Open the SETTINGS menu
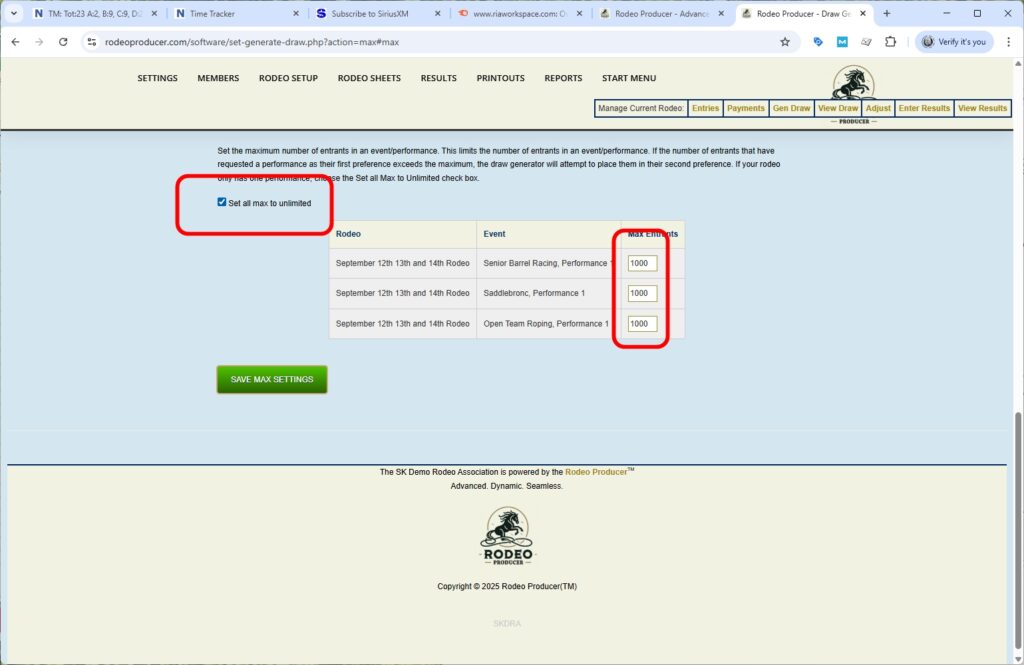This screenshot has height=665, width=1024. coord(157,78)
